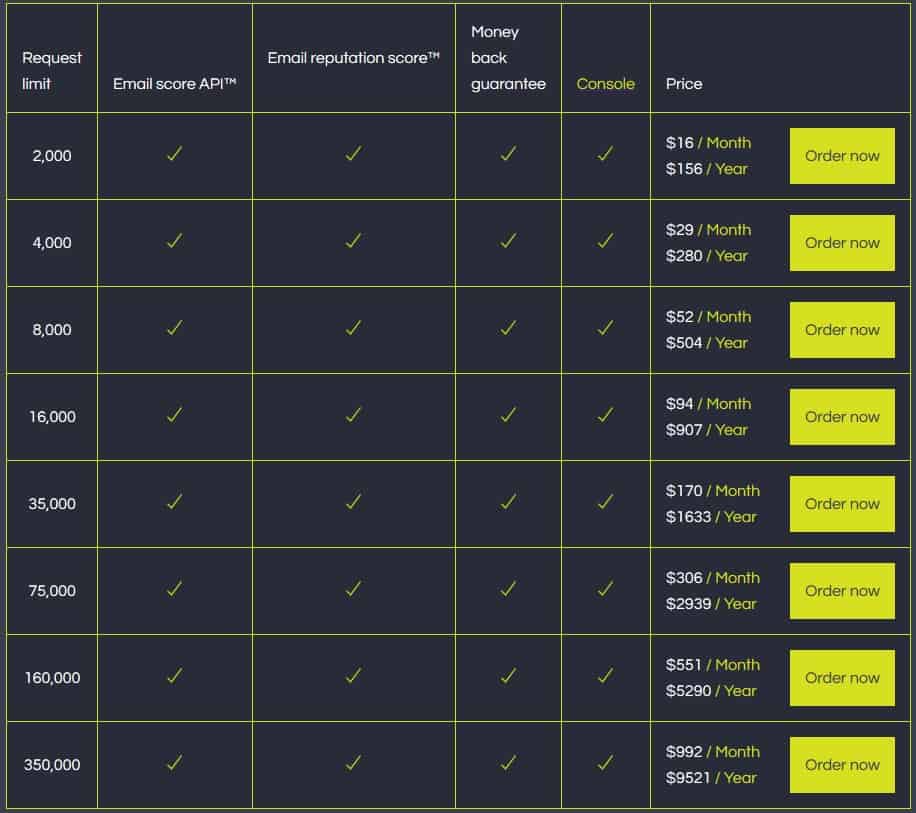Click Money back guarantee checkmark in 160,000 row
The image size is (916, 813).
(508, 676)
